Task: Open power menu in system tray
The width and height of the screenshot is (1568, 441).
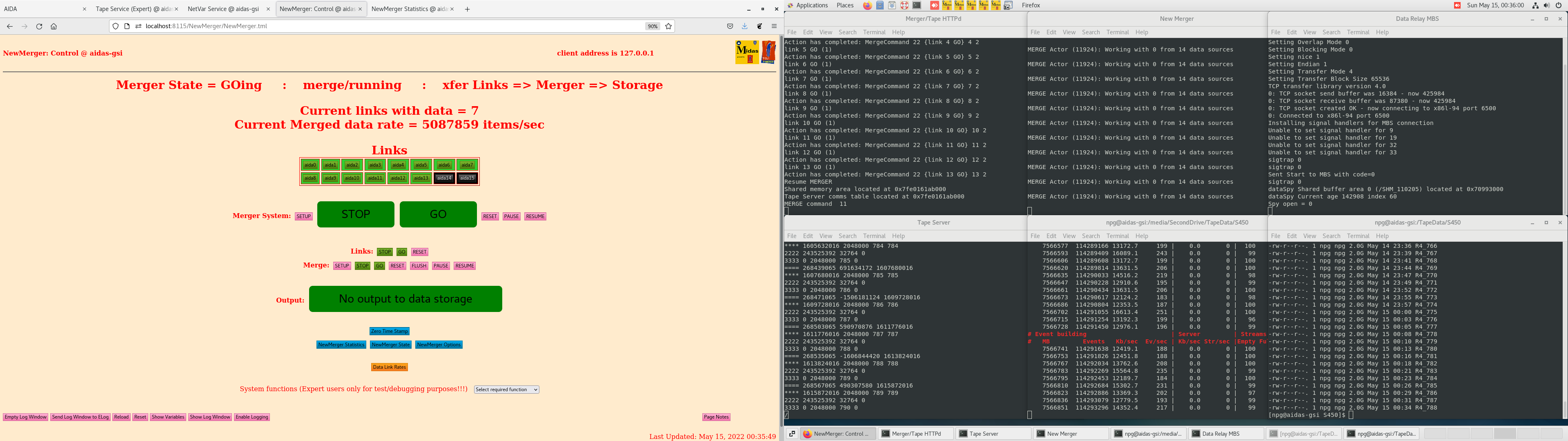Action: tap(1559, 5)
